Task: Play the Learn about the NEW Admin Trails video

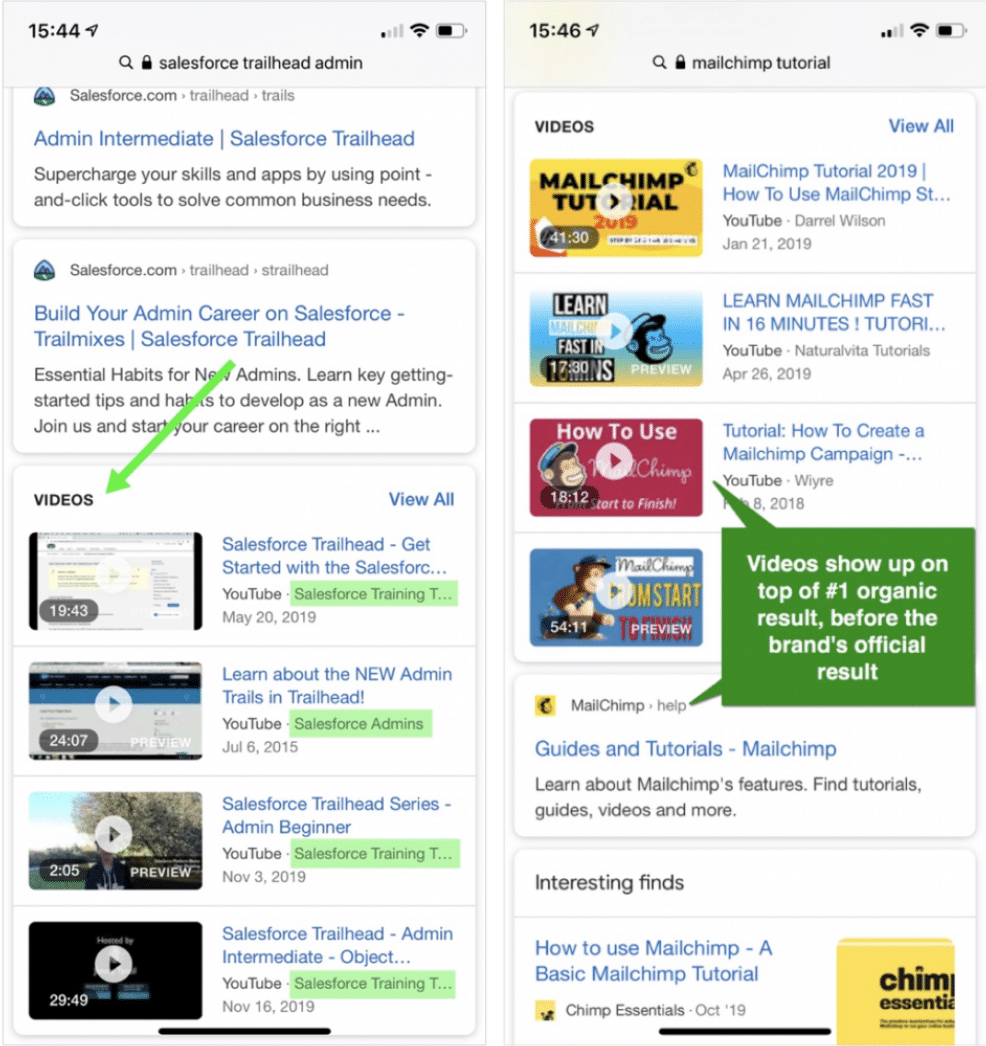Action: pyautogui.click(x=114, y=703)
